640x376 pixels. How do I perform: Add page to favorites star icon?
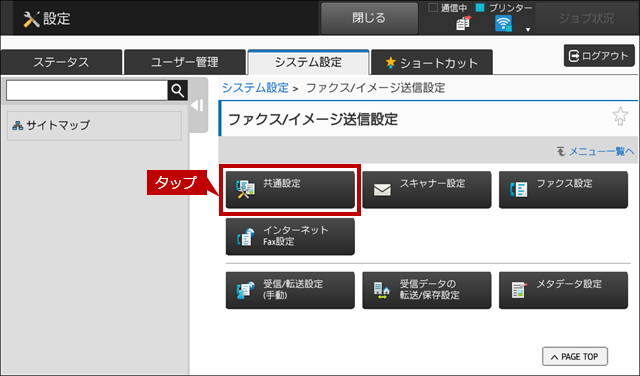coord(620,116)
